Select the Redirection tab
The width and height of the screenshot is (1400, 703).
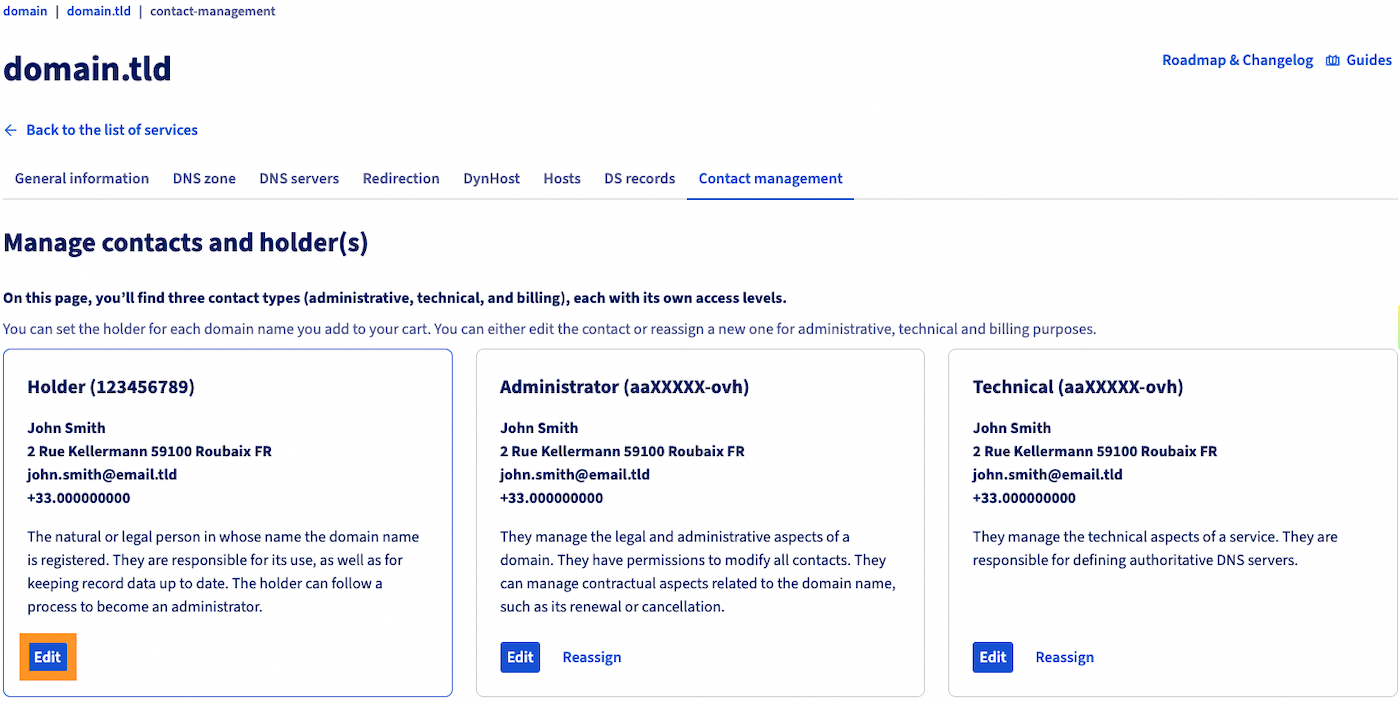coord(401,178)
